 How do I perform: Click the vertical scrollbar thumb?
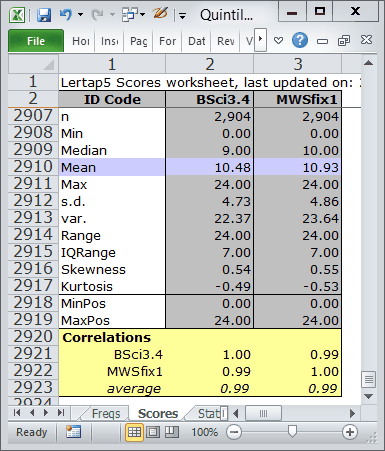(368, 379)
